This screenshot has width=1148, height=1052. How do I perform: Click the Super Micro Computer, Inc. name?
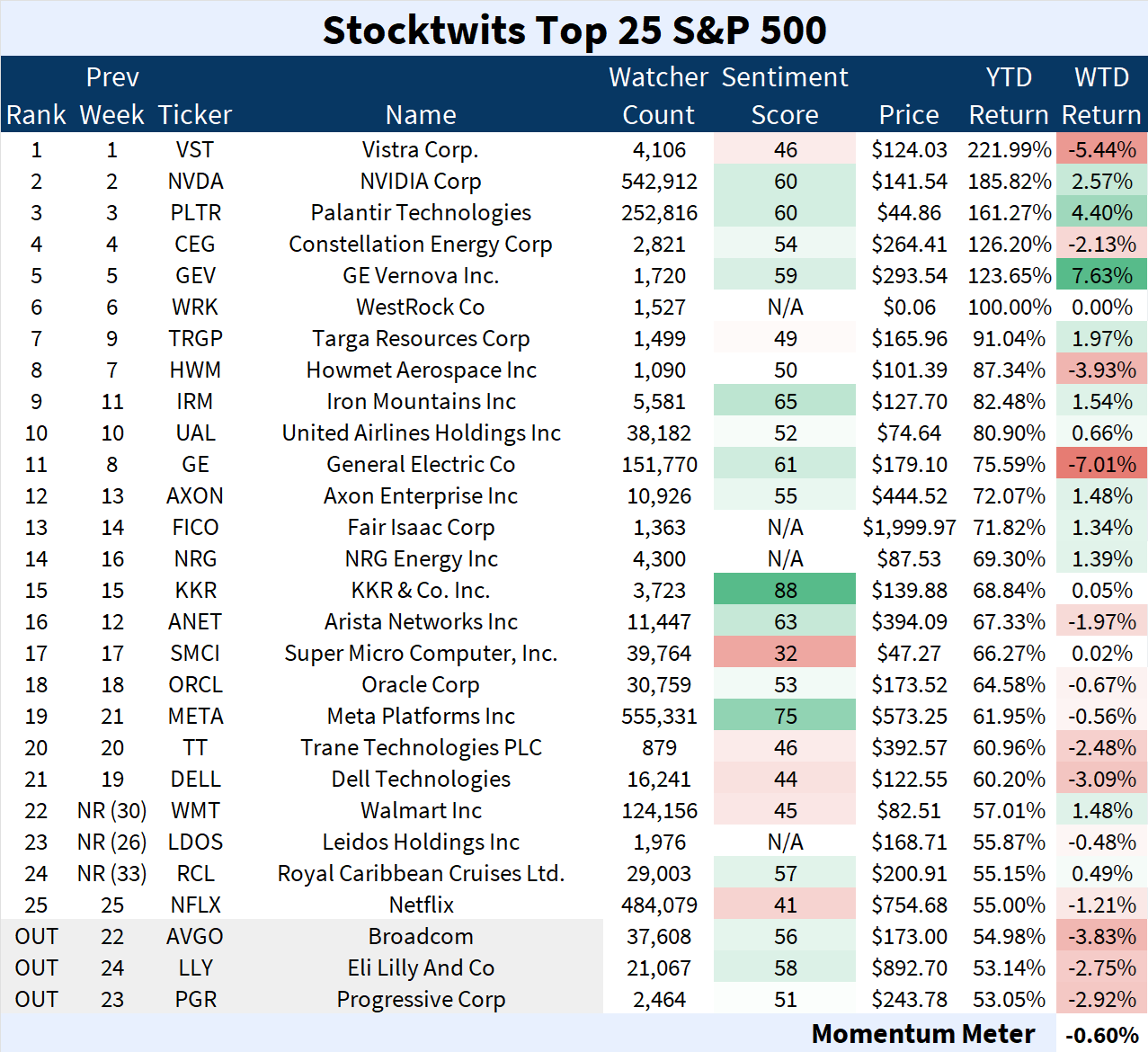click(x=420, y=654)
